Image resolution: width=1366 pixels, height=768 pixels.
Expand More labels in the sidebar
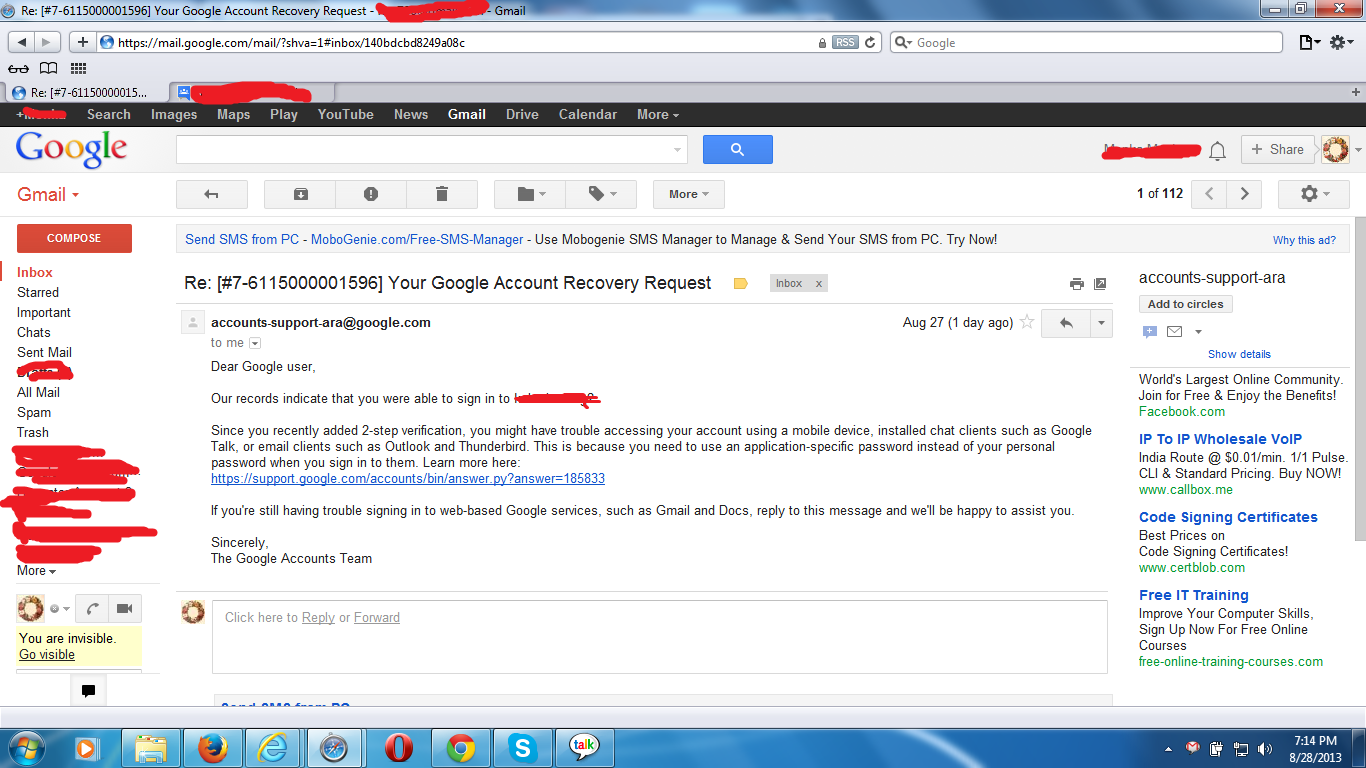[x=36, y=570]
